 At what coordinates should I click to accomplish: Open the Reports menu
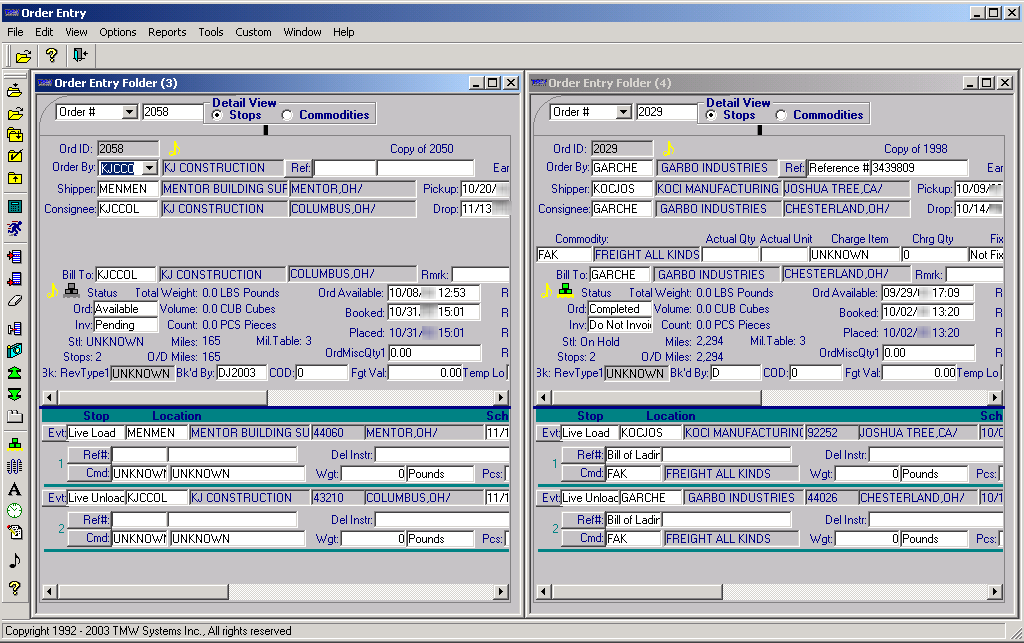tap(167, 32)
